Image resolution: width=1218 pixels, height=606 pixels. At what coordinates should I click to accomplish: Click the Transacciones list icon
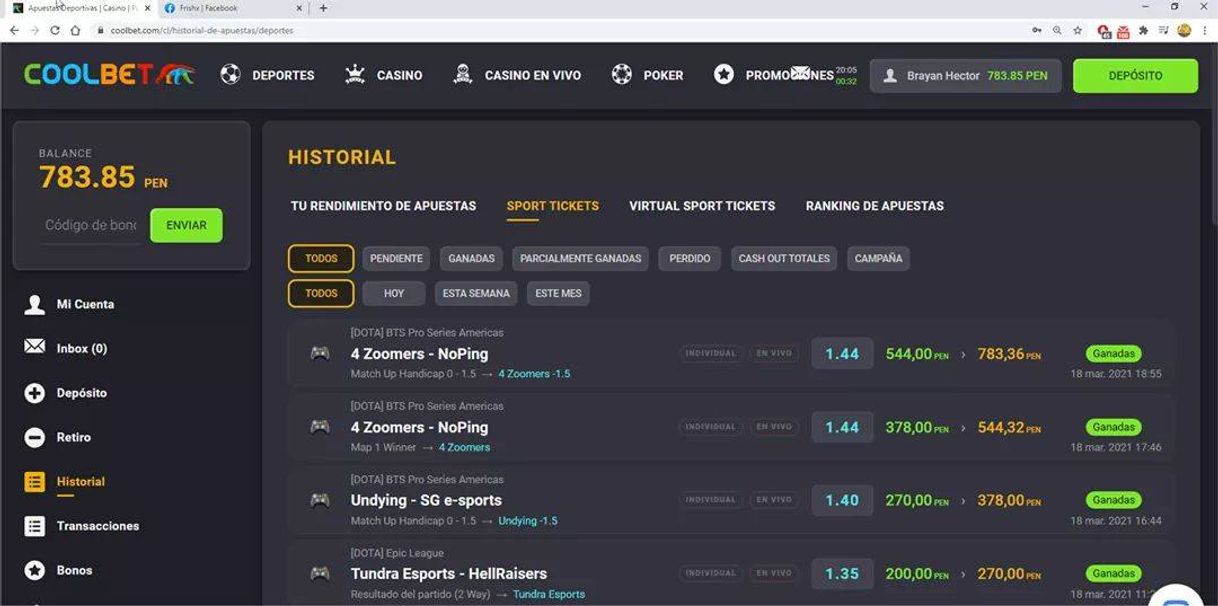click(x=35, y=526)
